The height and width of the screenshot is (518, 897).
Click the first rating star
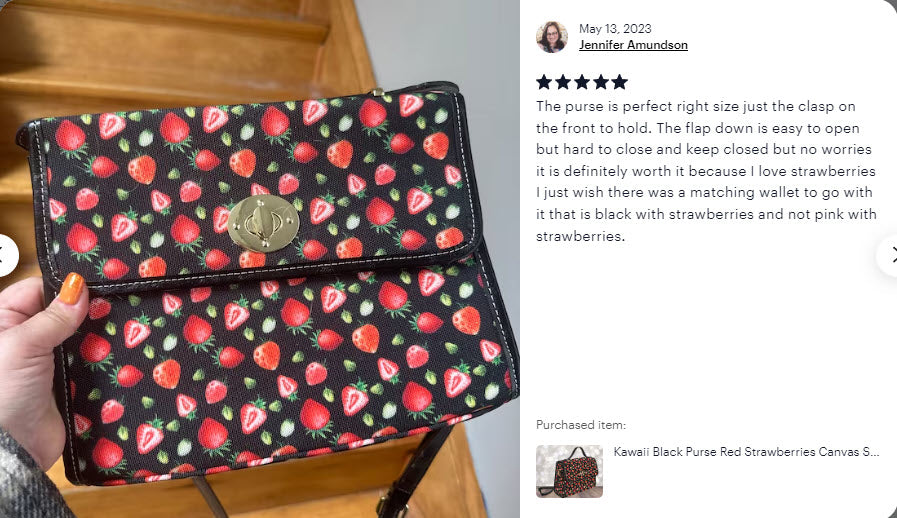[x=544, y=82]
